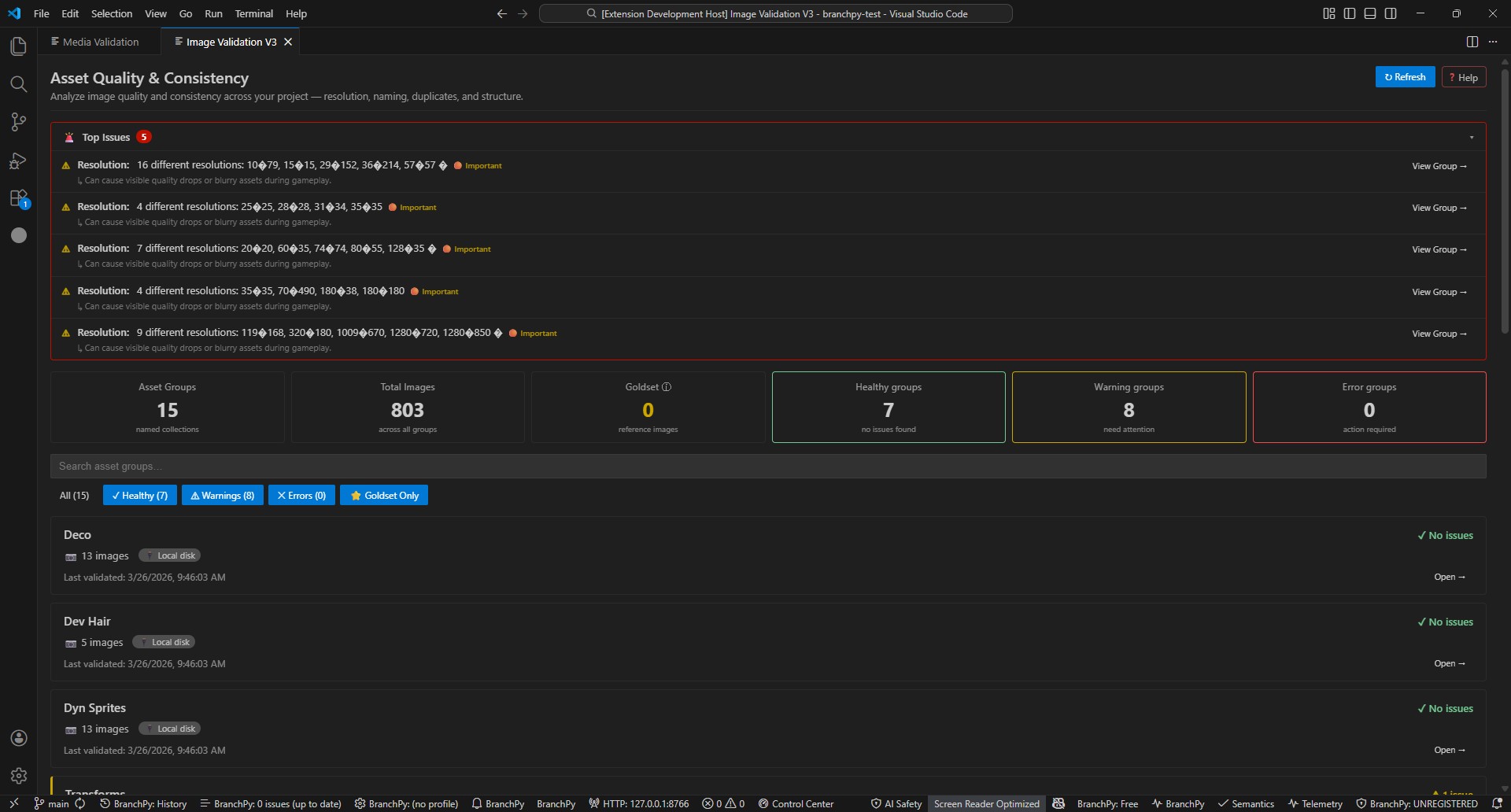Viewport: 1511px width, 812px height.
Task: Click BranchPy: Free status item
Action: 1107,803
